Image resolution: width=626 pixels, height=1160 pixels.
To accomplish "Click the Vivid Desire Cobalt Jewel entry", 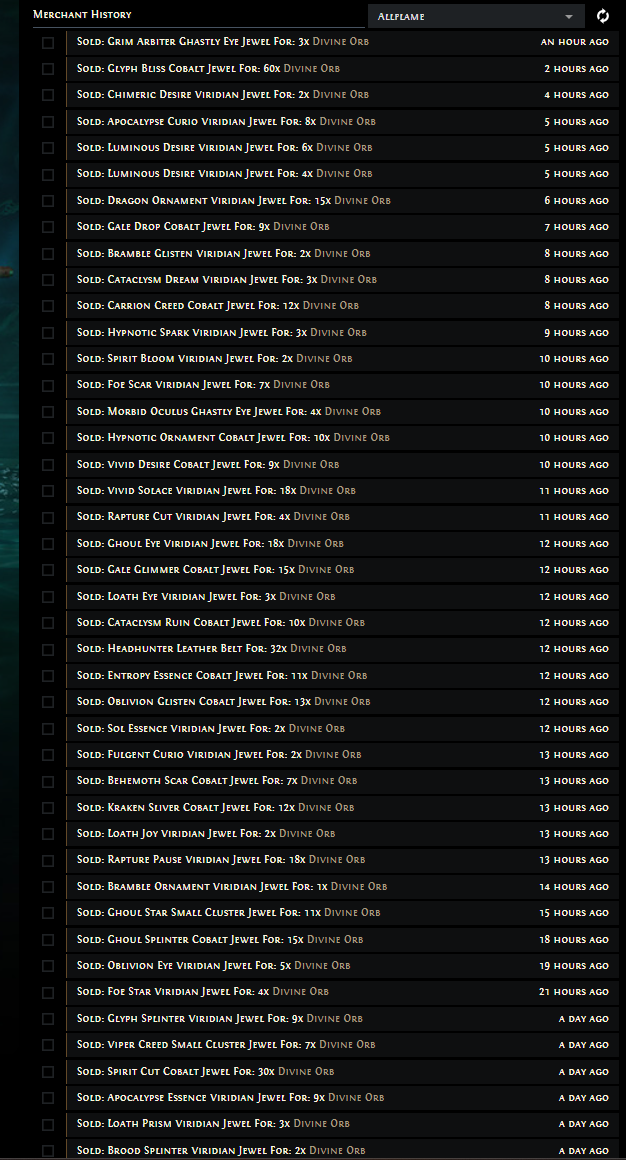I will pos(343,465).
